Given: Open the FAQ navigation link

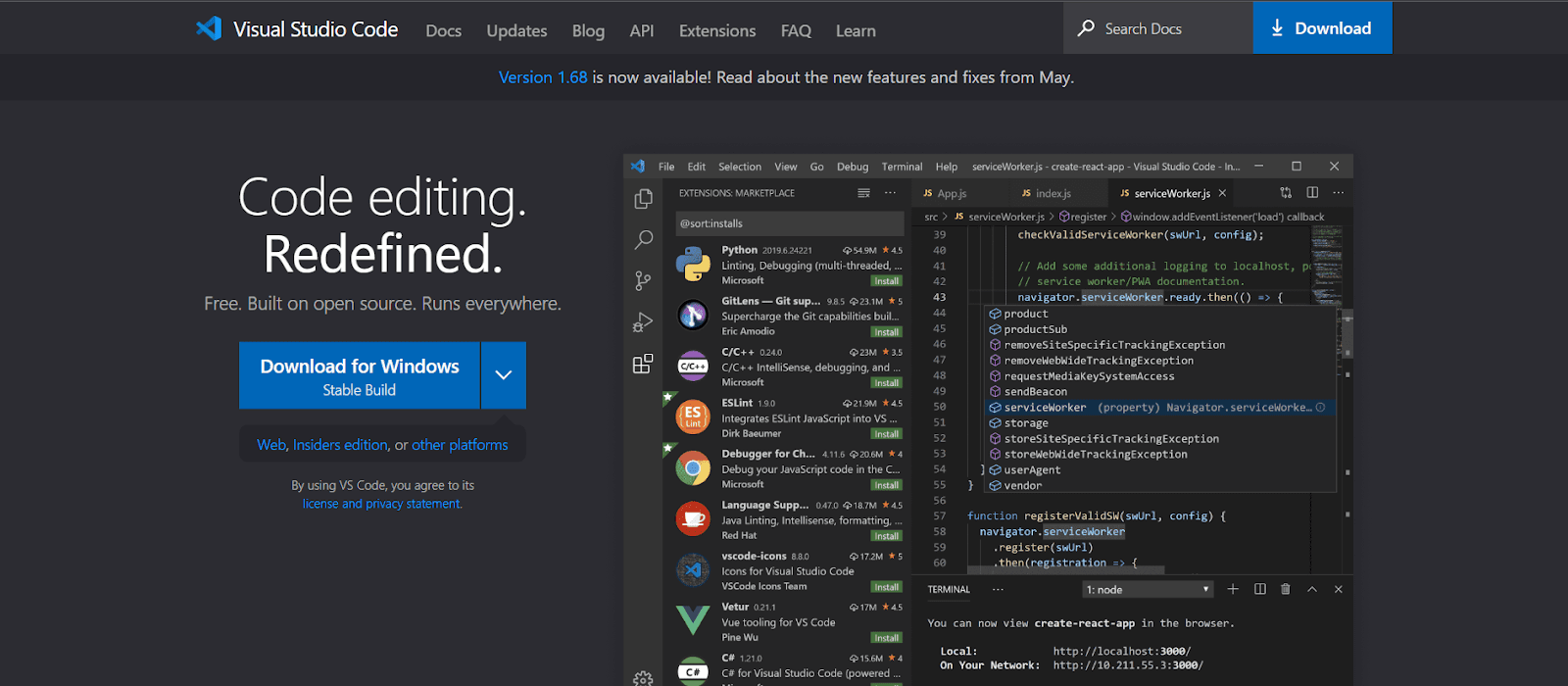Looking at the screenshot, I should (796, 30).
